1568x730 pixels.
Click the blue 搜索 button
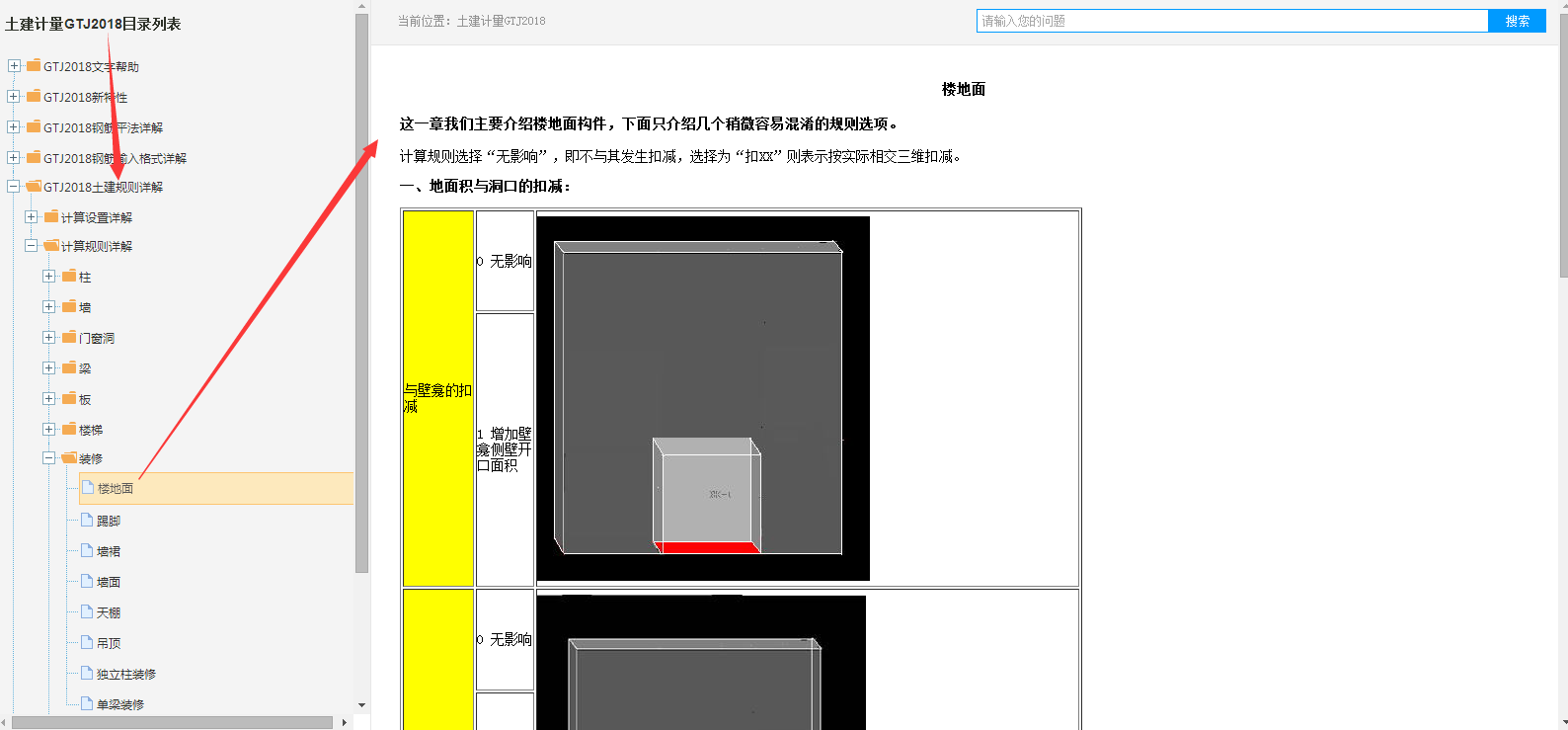click(1518, 21)
